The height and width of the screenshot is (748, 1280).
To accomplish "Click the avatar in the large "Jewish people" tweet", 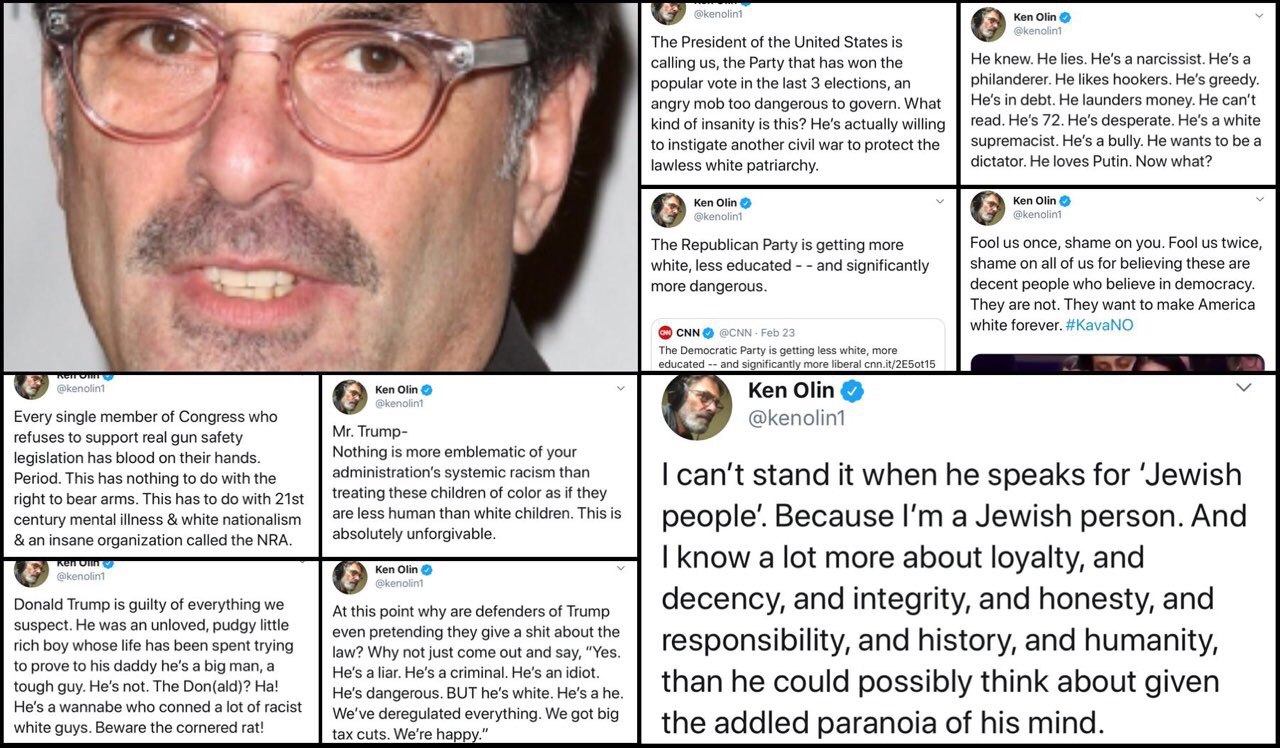I will tap(697, 407).
